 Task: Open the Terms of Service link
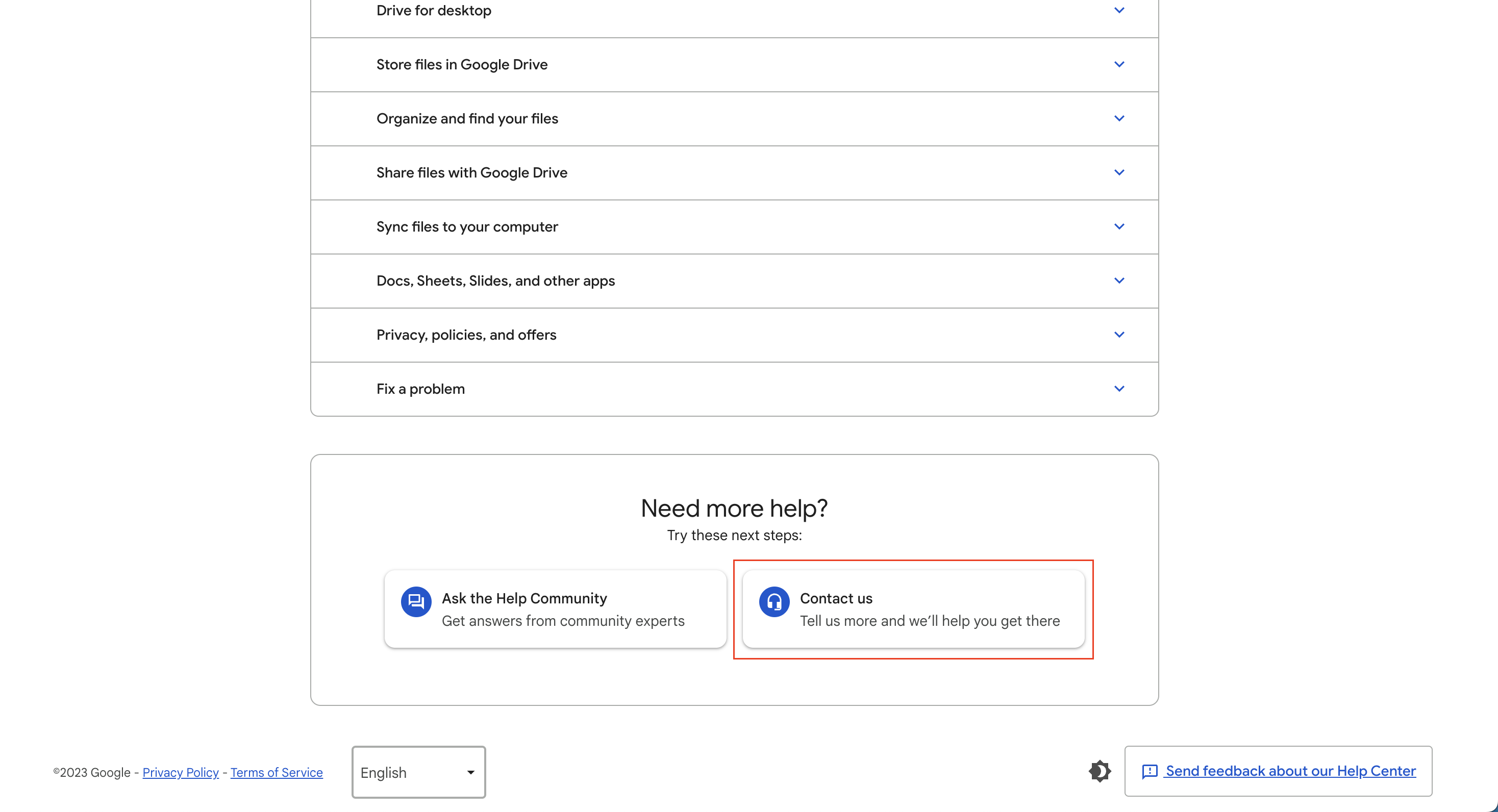click(276, 773)
